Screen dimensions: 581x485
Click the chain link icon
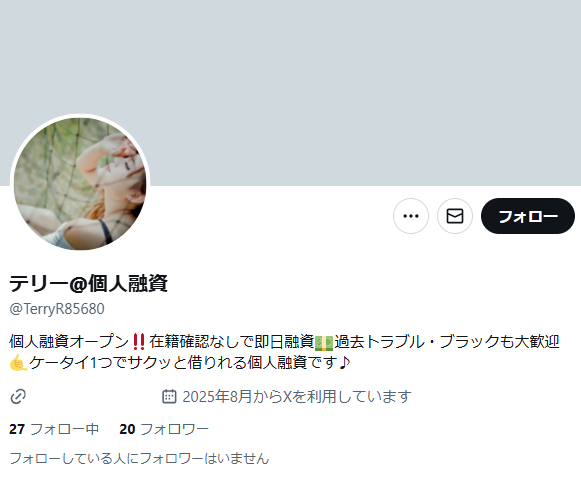tap(18, 396)
